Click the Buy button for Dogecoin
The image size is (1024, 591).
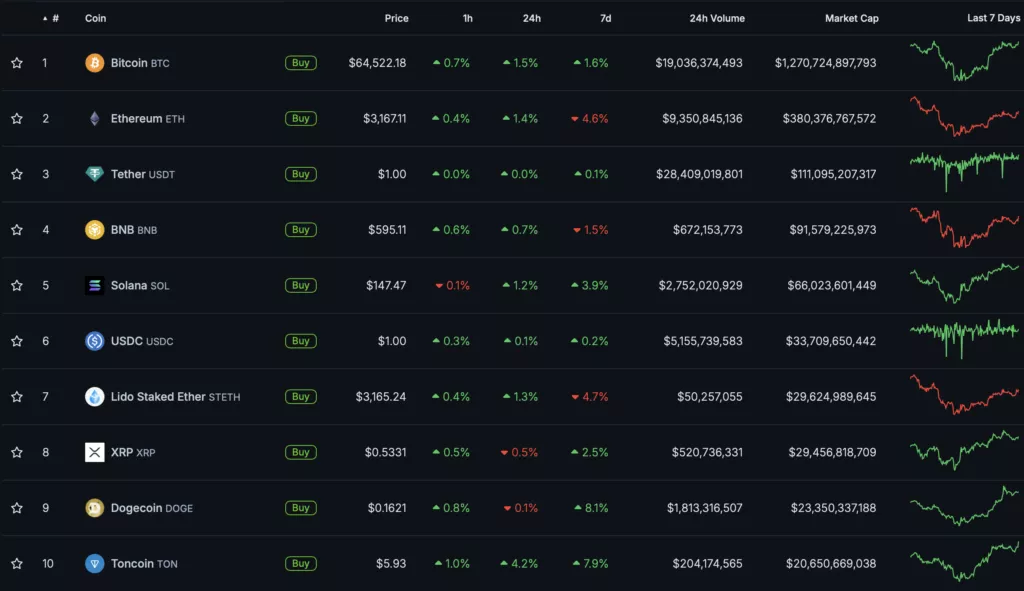pyautogui.click(x=300, y=507)
